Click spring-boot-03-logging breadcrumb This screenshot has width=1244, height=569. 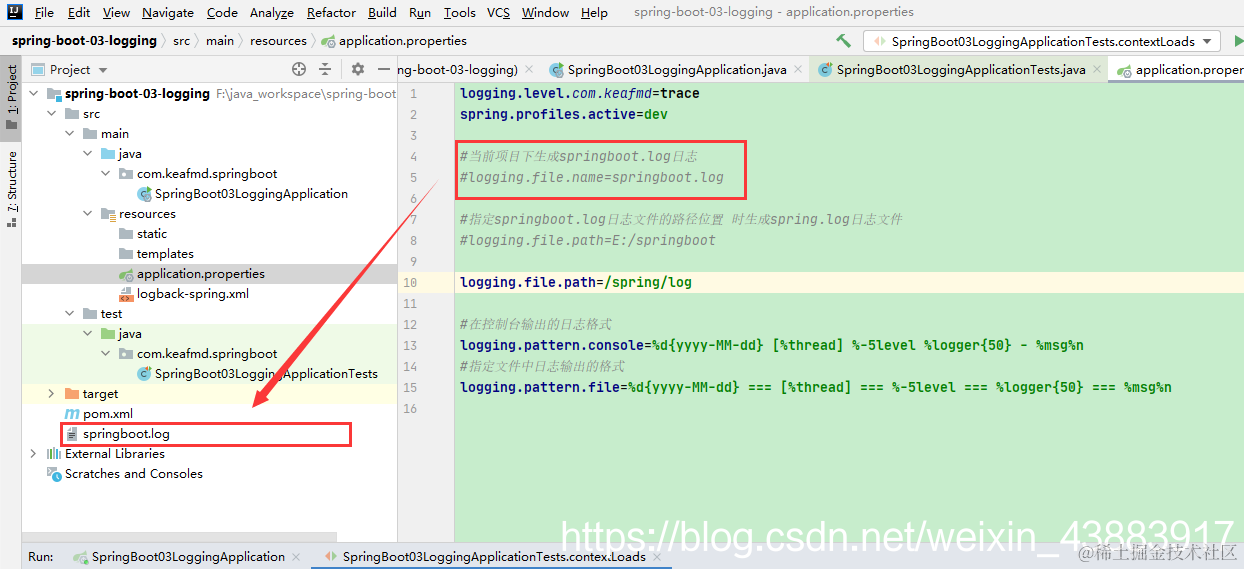[x=84, y=41]
